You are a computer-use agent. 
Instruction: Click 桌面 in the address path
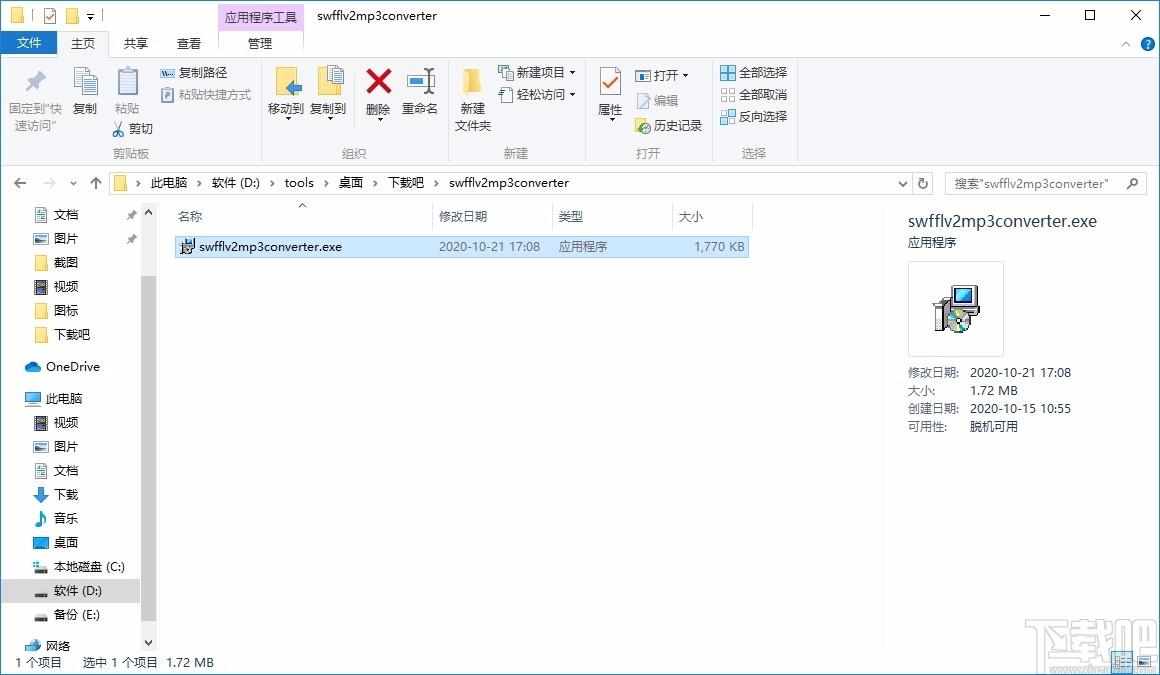pos(351,183)
